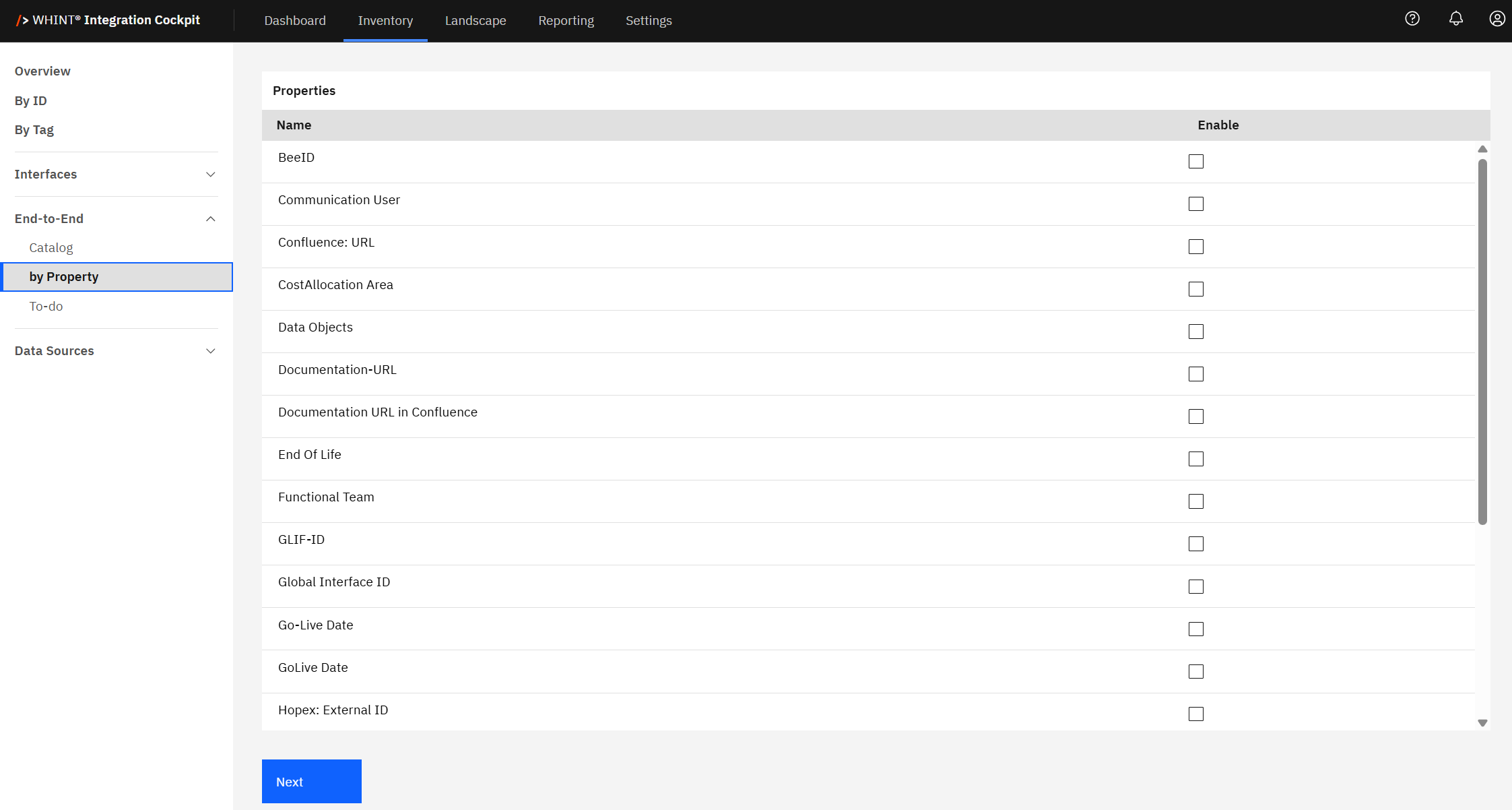Open the Catalog sidebar link
1512x810 pixels.
pos(51,248)
